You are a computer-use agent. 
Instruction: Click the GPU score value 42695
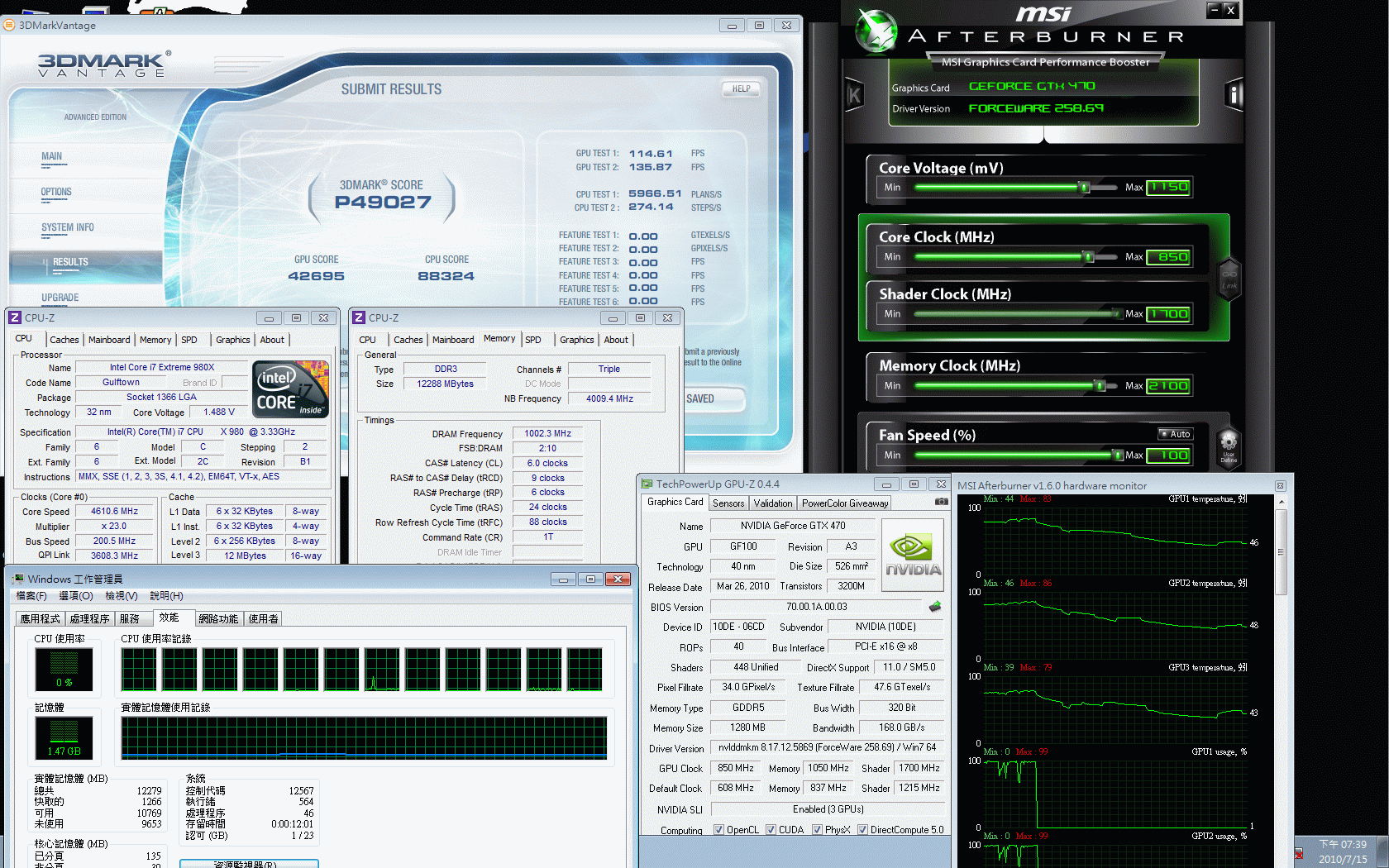point(316,276)
